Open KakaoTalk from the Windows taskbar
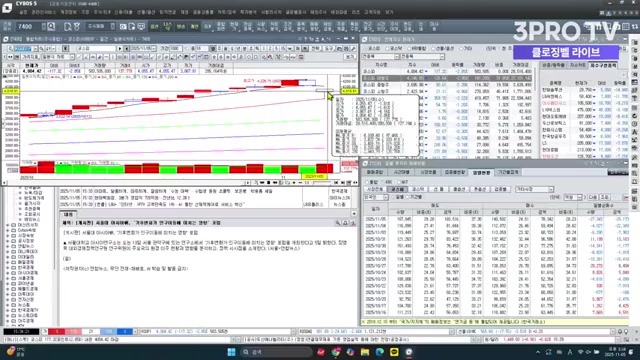Viewport: 640px width, 360px height. (394, 352)
